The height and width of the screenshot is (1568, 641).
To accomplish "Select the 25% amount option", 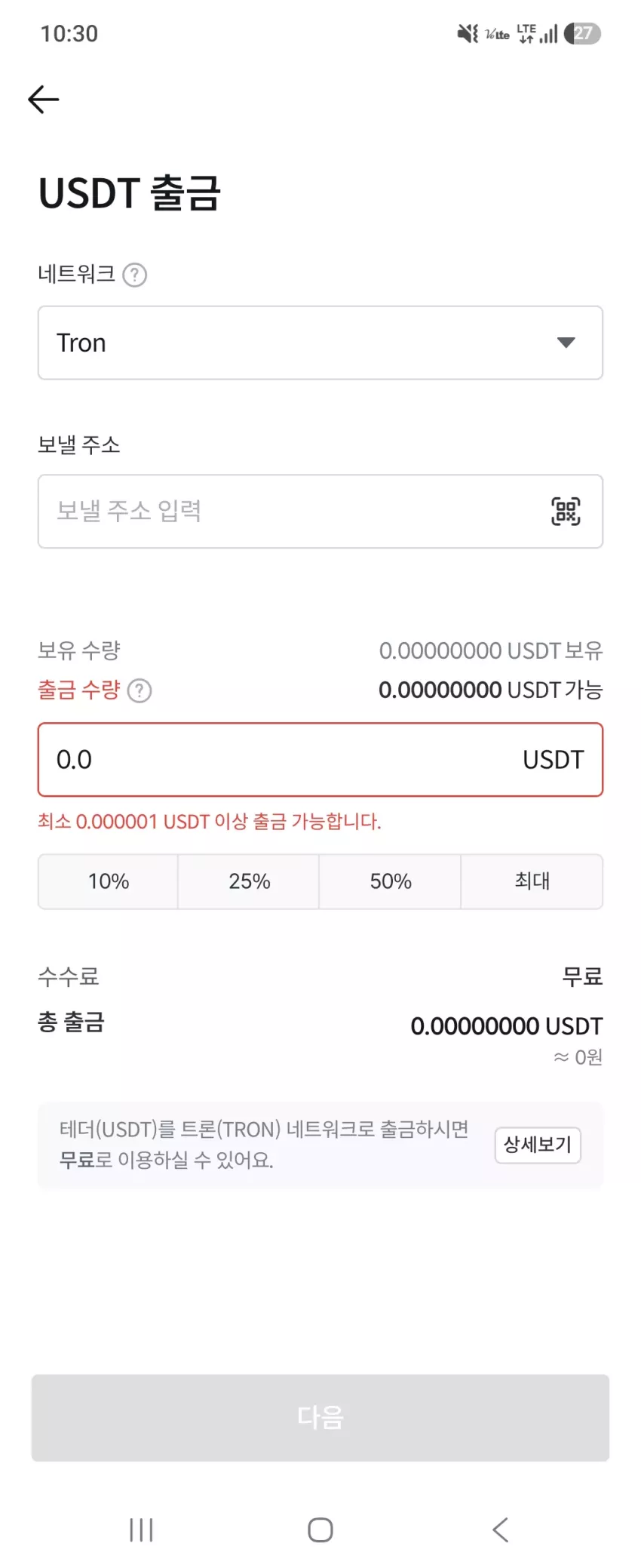I will (249, 881).
